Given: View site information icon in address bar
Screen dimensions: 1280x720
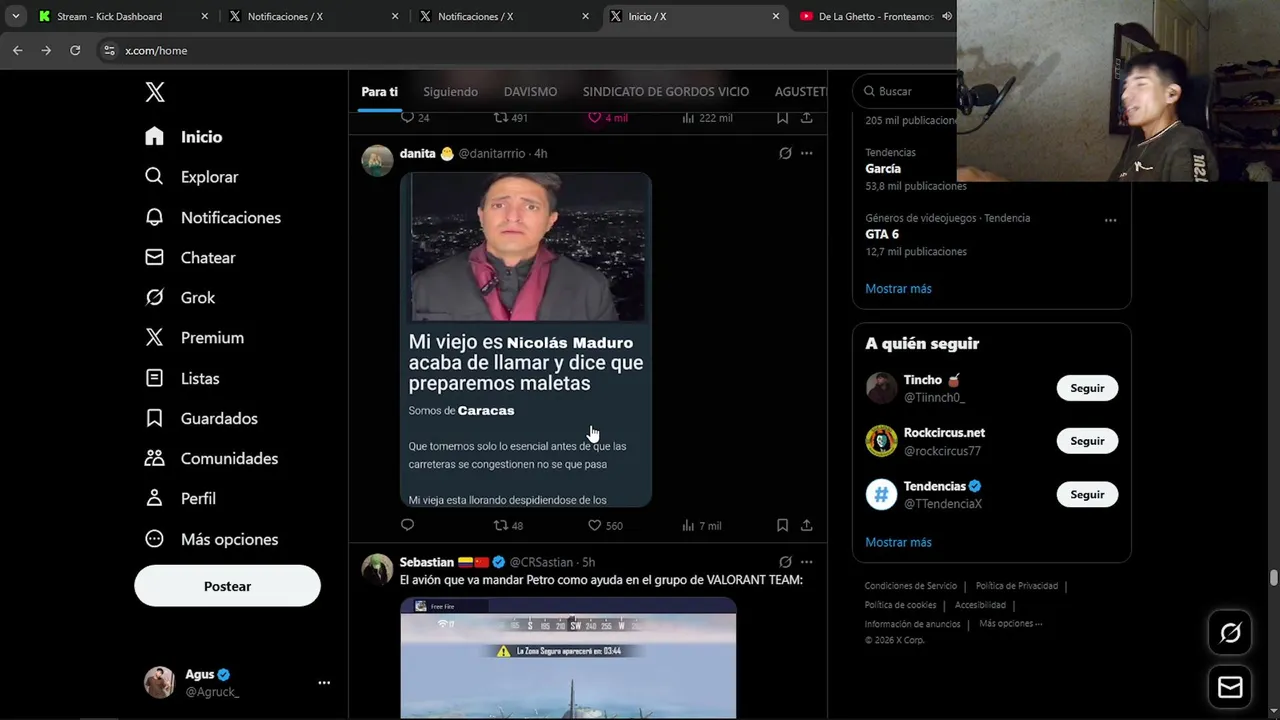Looking at the screenshot, I should 109,50.
